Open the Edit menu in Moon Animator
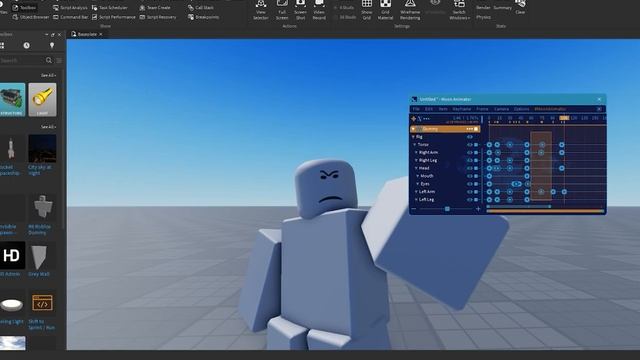Image resolution: width=640 pixels, height=360 pixels. pyautogui.click(x=429, y=109)
